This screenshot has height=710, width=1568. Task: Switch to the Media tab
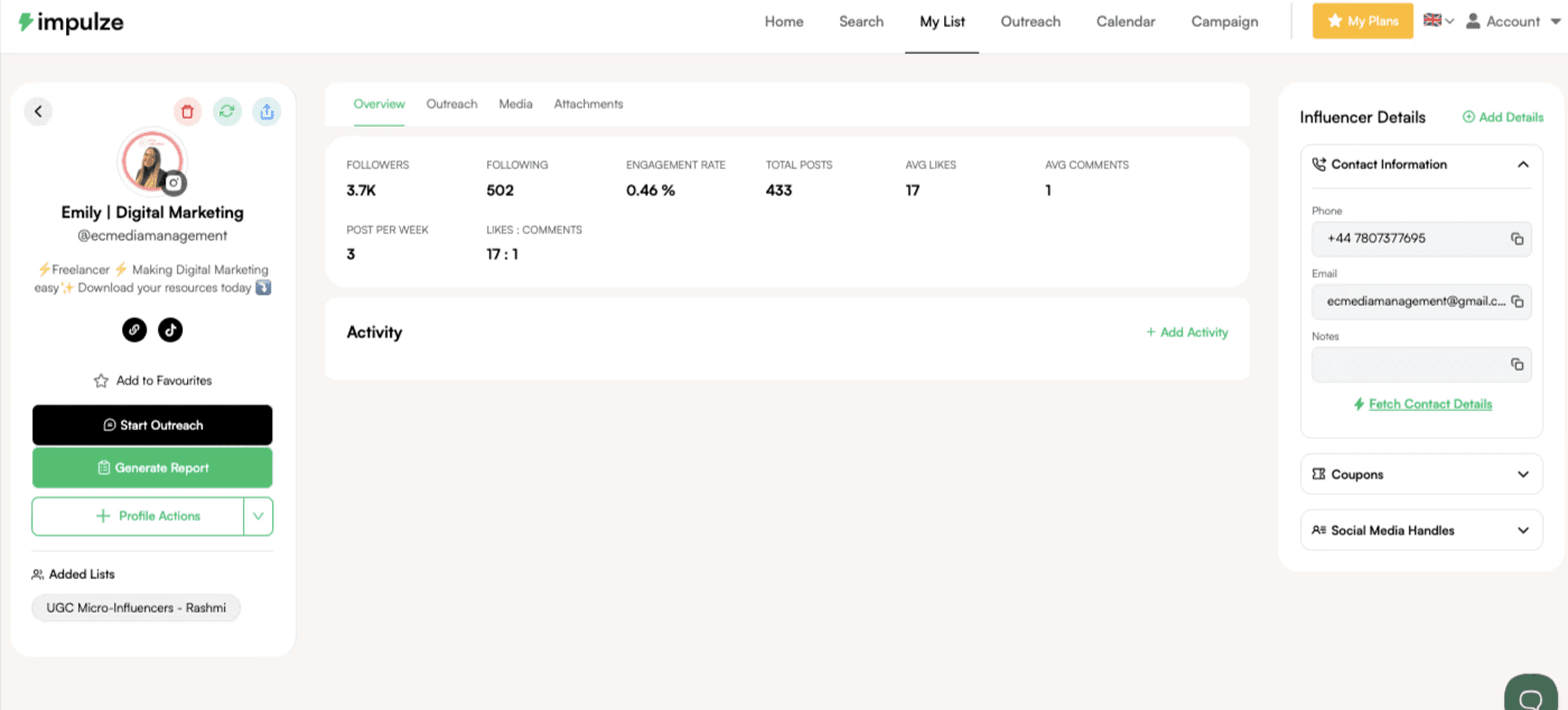click(515, 104)
